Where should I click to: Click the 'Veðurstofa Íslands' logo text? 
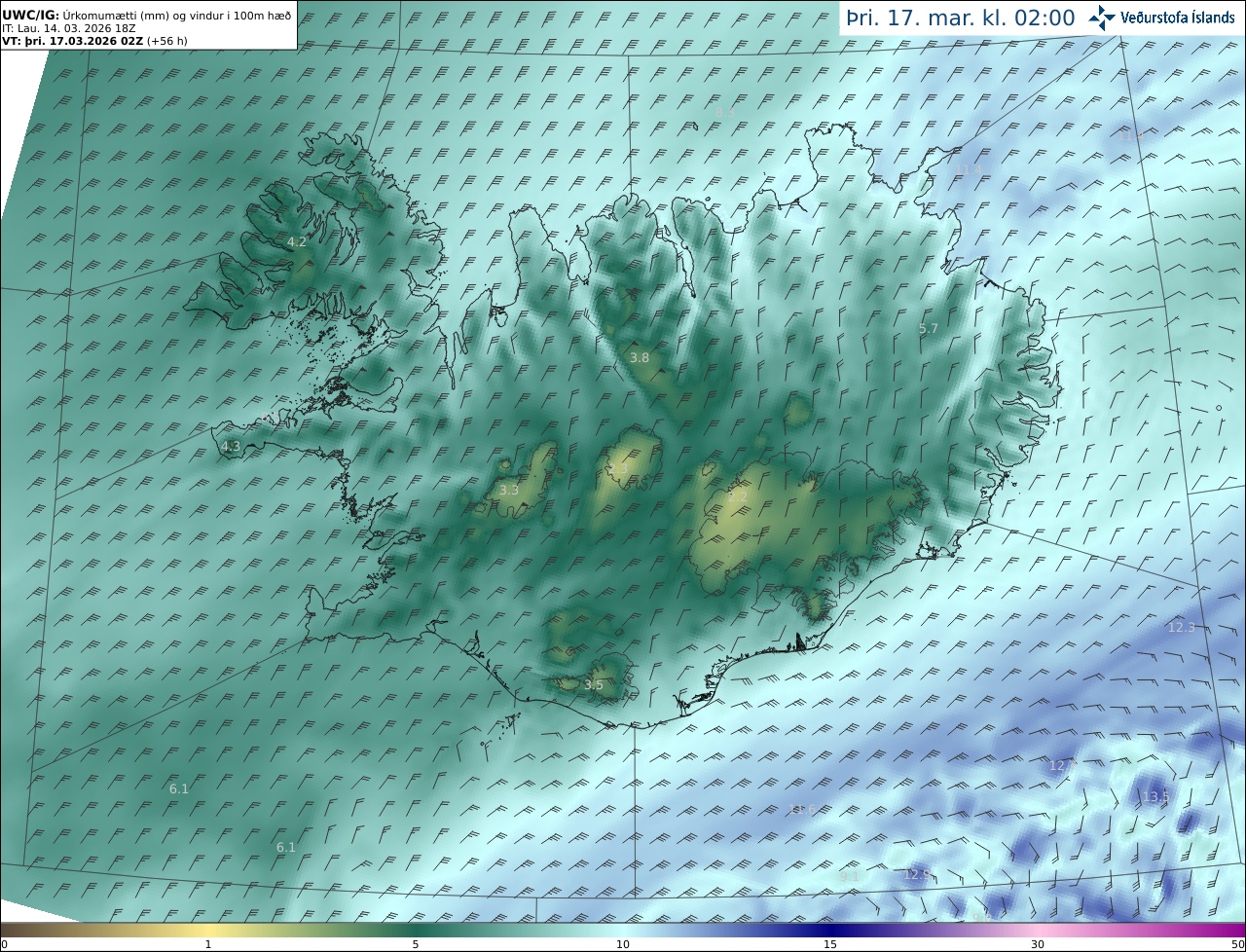[x=1178, y=18]
